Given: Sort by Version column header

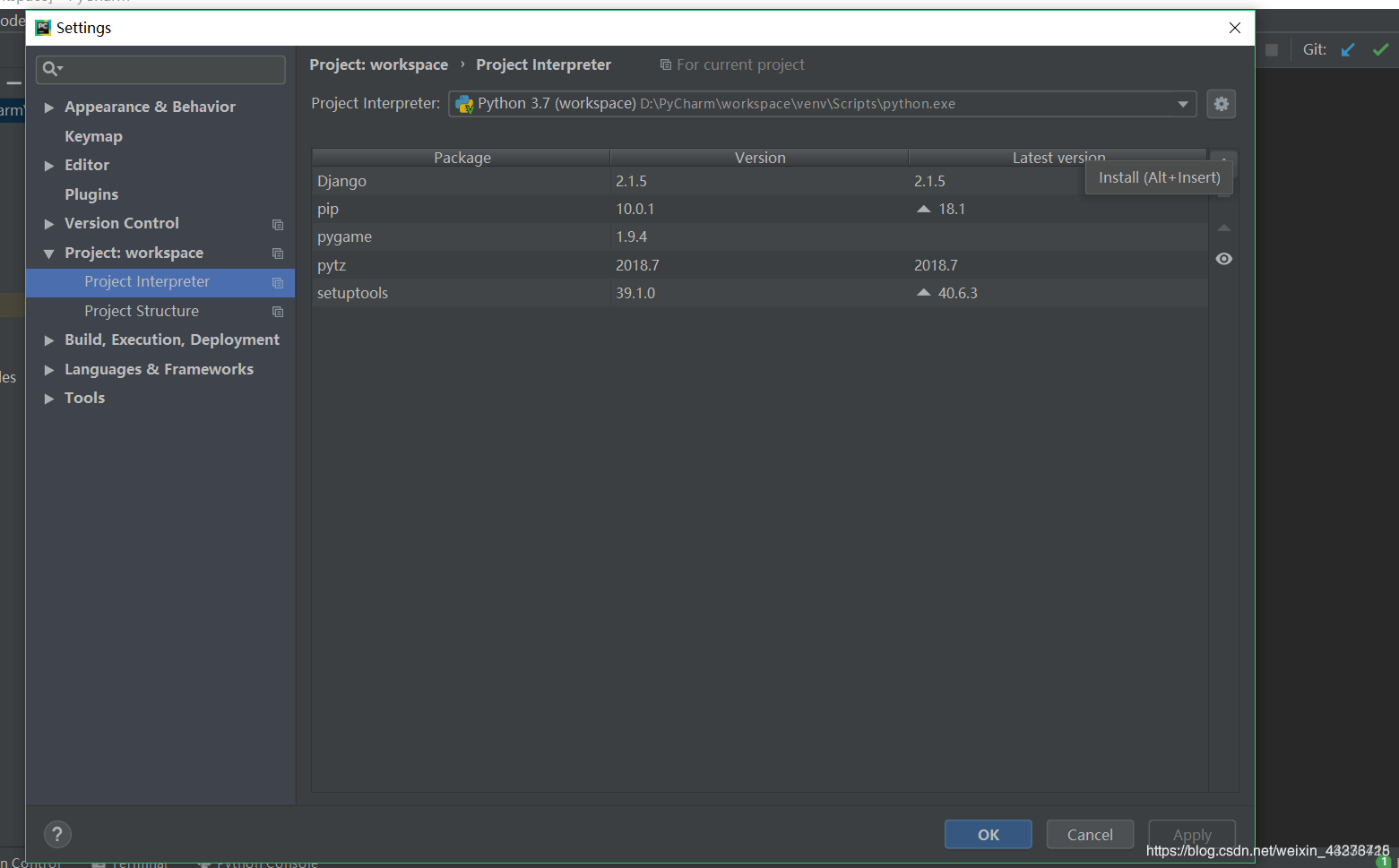Looking at the screenshot, I should coord(760,158).
